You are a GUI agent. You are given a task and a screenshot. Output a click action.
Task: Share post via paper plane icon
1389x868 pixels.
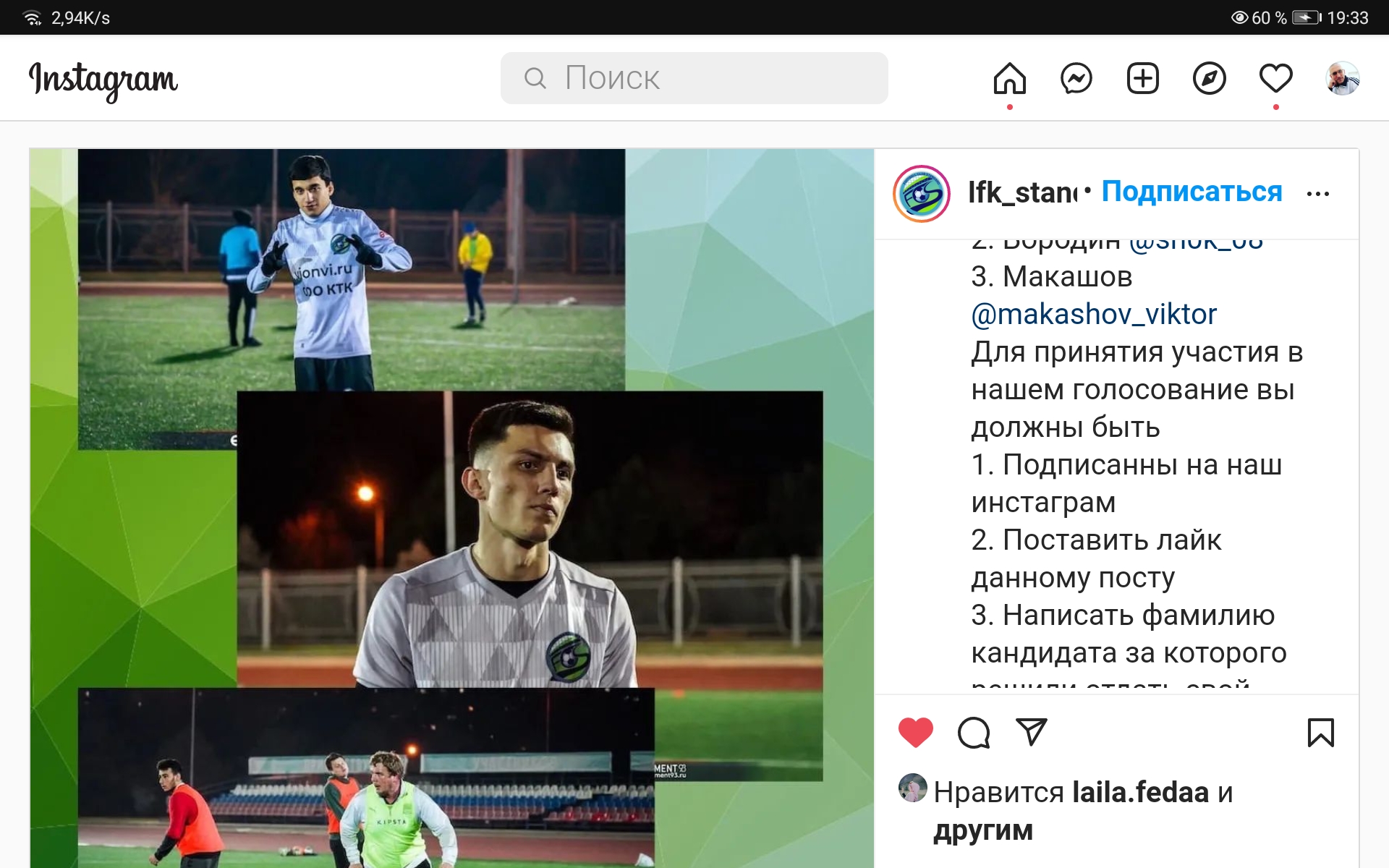click(1032, 732)
